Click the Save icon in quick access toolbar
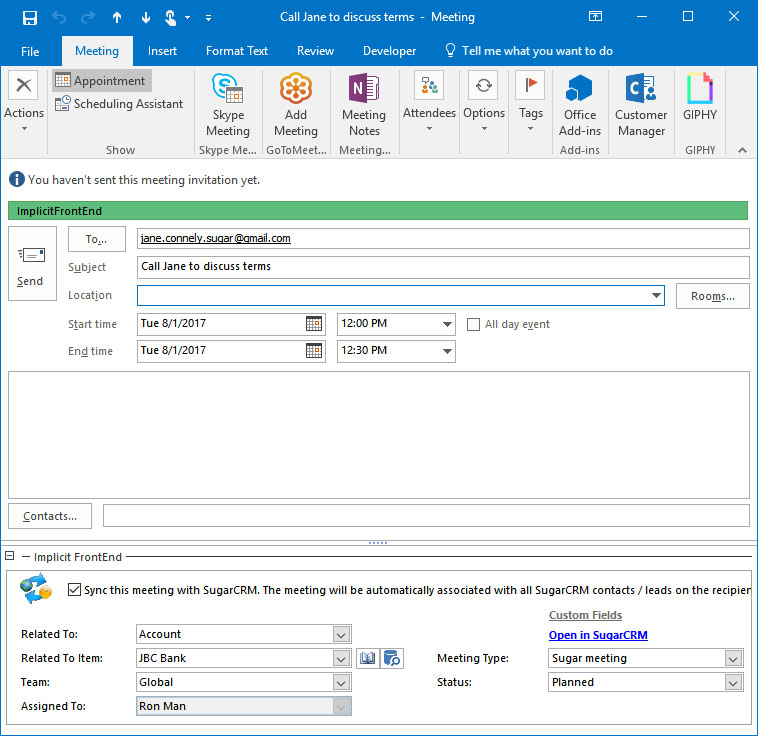 29,17
